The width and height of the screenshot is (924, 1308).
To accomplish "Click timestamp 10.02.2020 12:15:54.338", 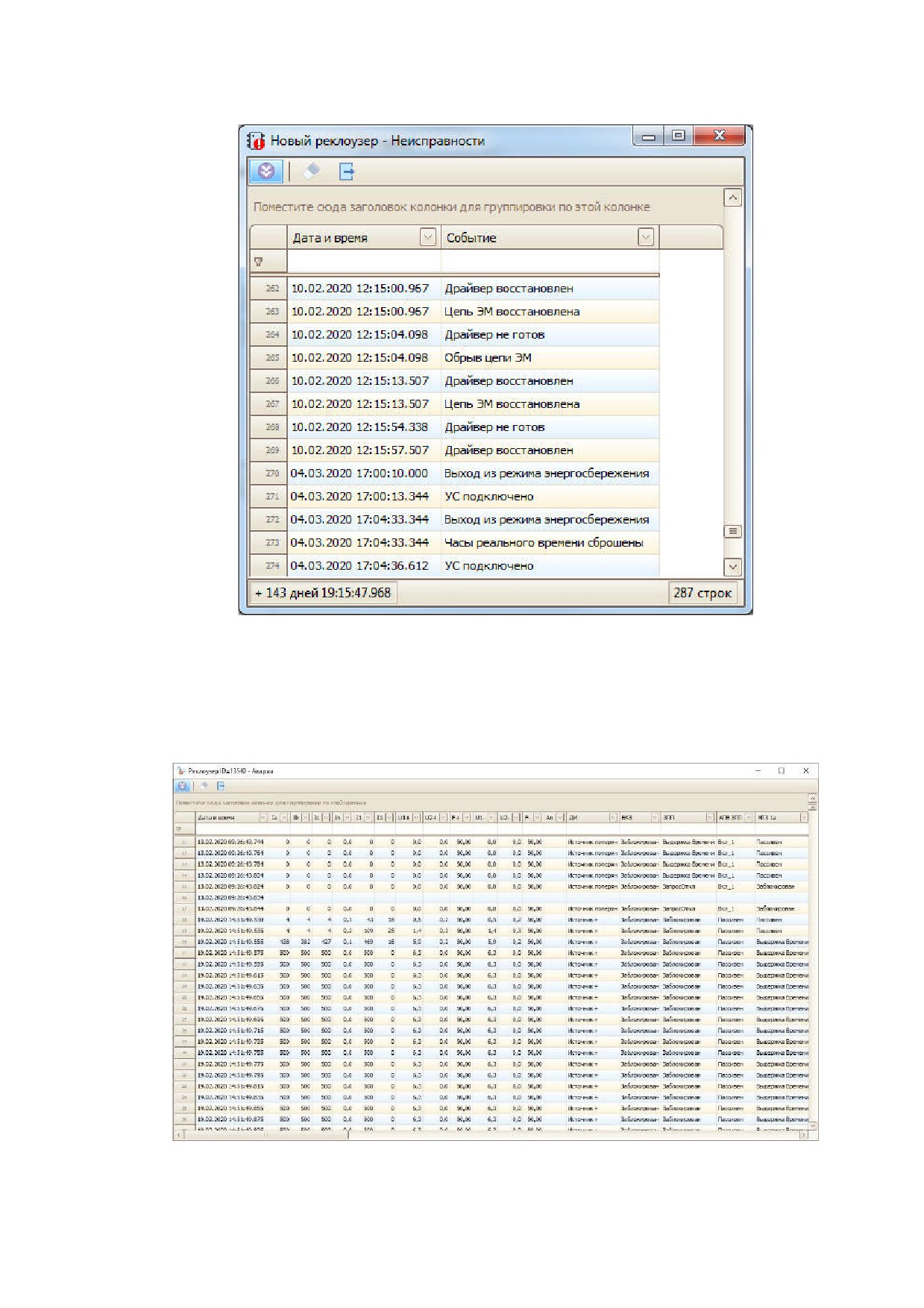I will (359, 427).
